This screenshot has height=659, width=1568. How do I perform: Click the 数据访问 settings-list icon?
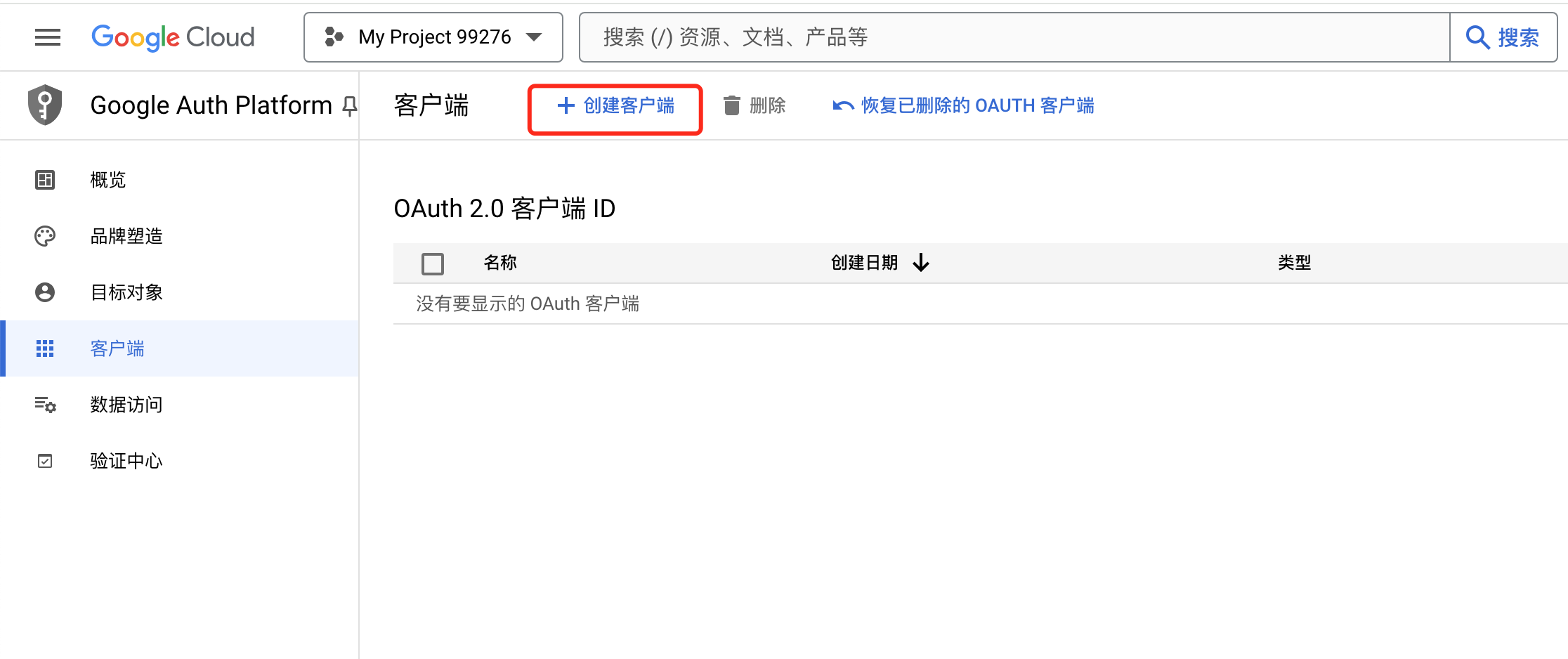(46, 405)
